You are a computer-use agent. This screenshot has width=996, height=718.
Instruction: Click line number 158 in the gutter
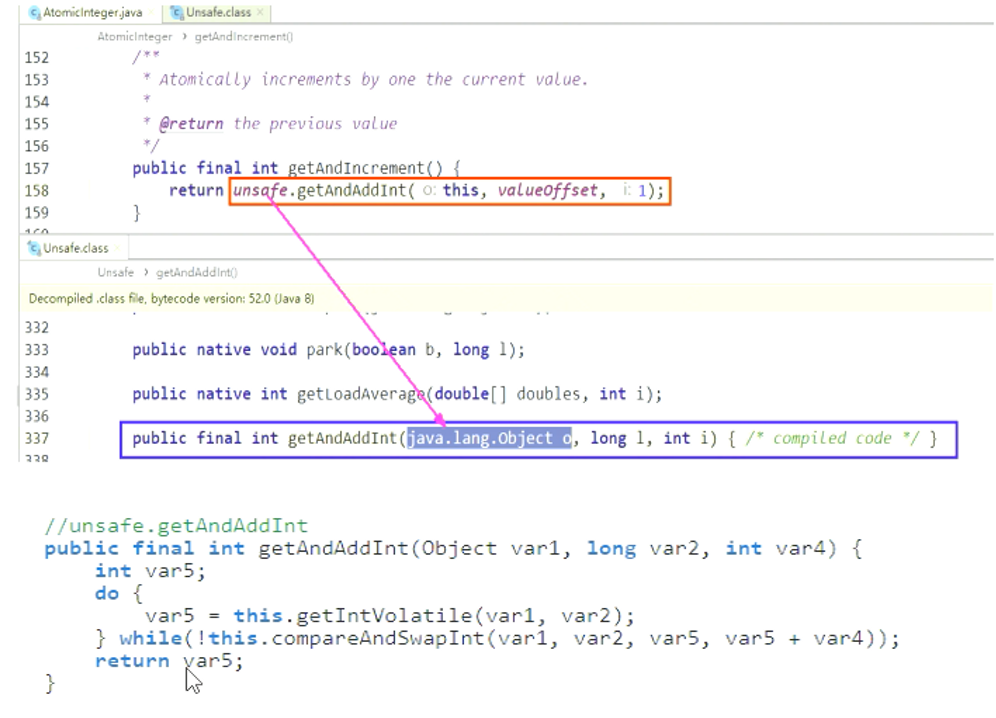[x=36, y=191]
